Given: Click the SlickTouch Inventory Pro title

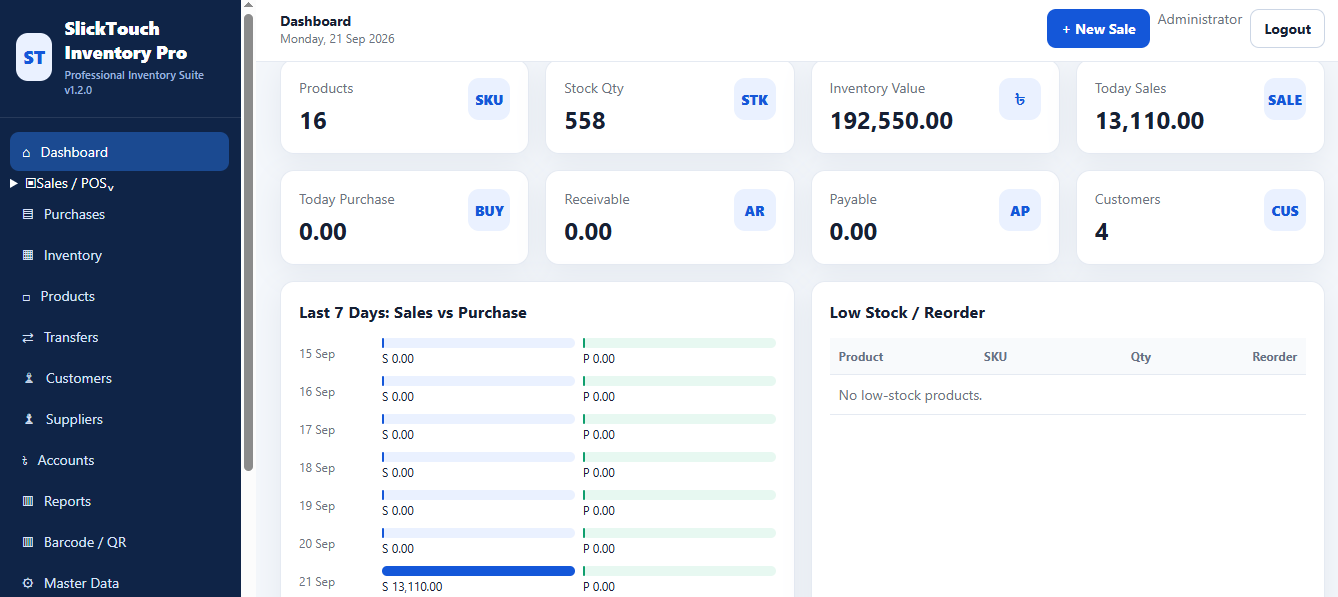Looking at the screenshot, I should click(126, 41).
